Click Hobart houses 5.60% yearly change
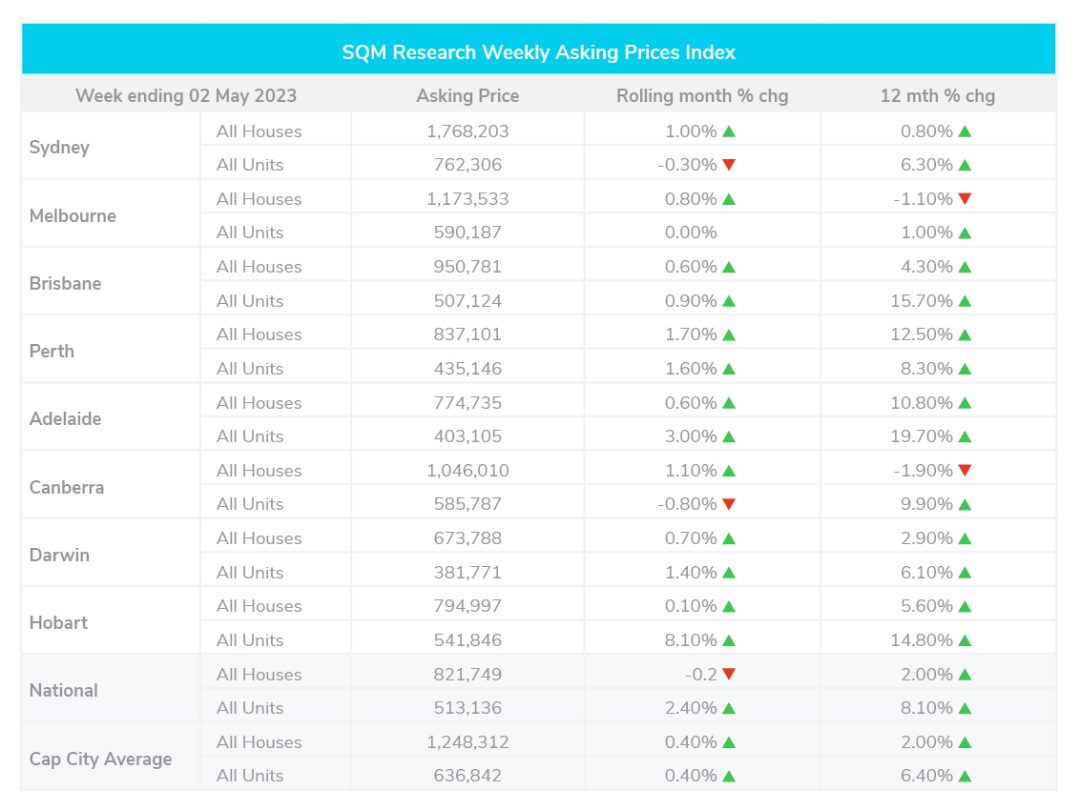Viewport: 1080px width, 810px height. (x=926, y=605)
